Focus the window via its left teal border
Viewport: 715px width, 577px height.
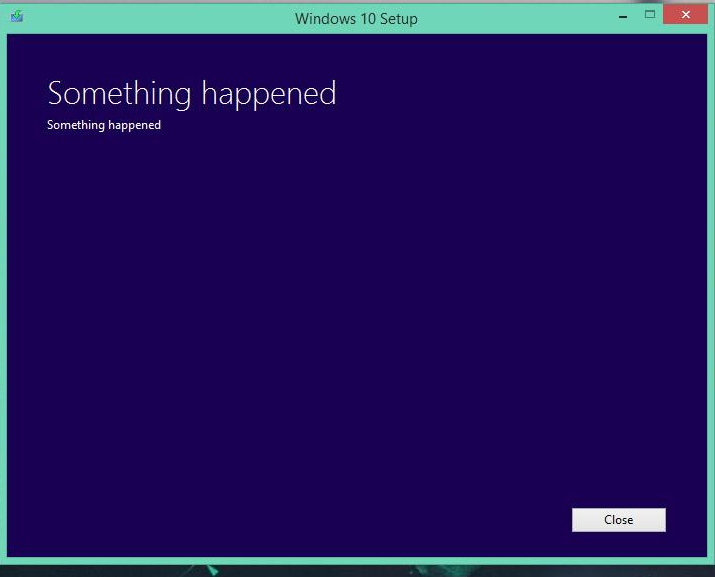(x=3, y=296)
